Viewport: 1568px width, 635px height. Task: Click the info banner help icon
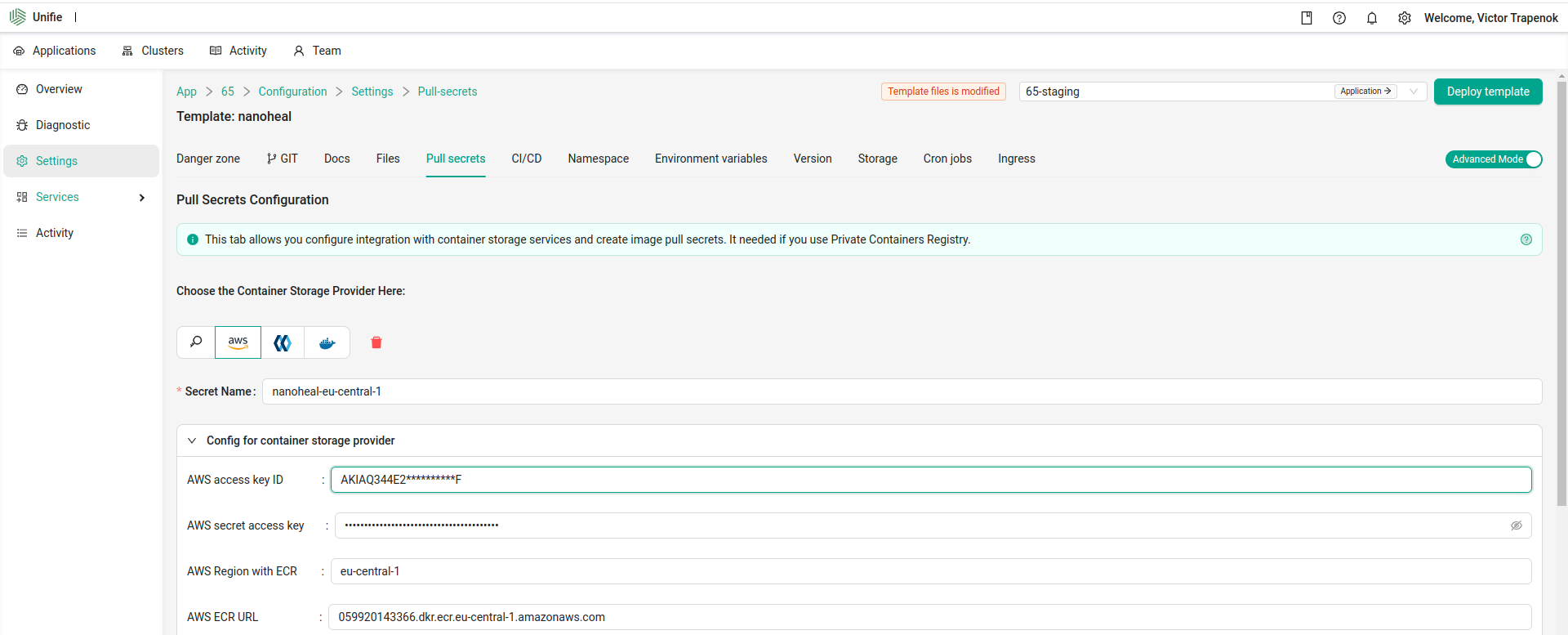tap(1526, 239)
